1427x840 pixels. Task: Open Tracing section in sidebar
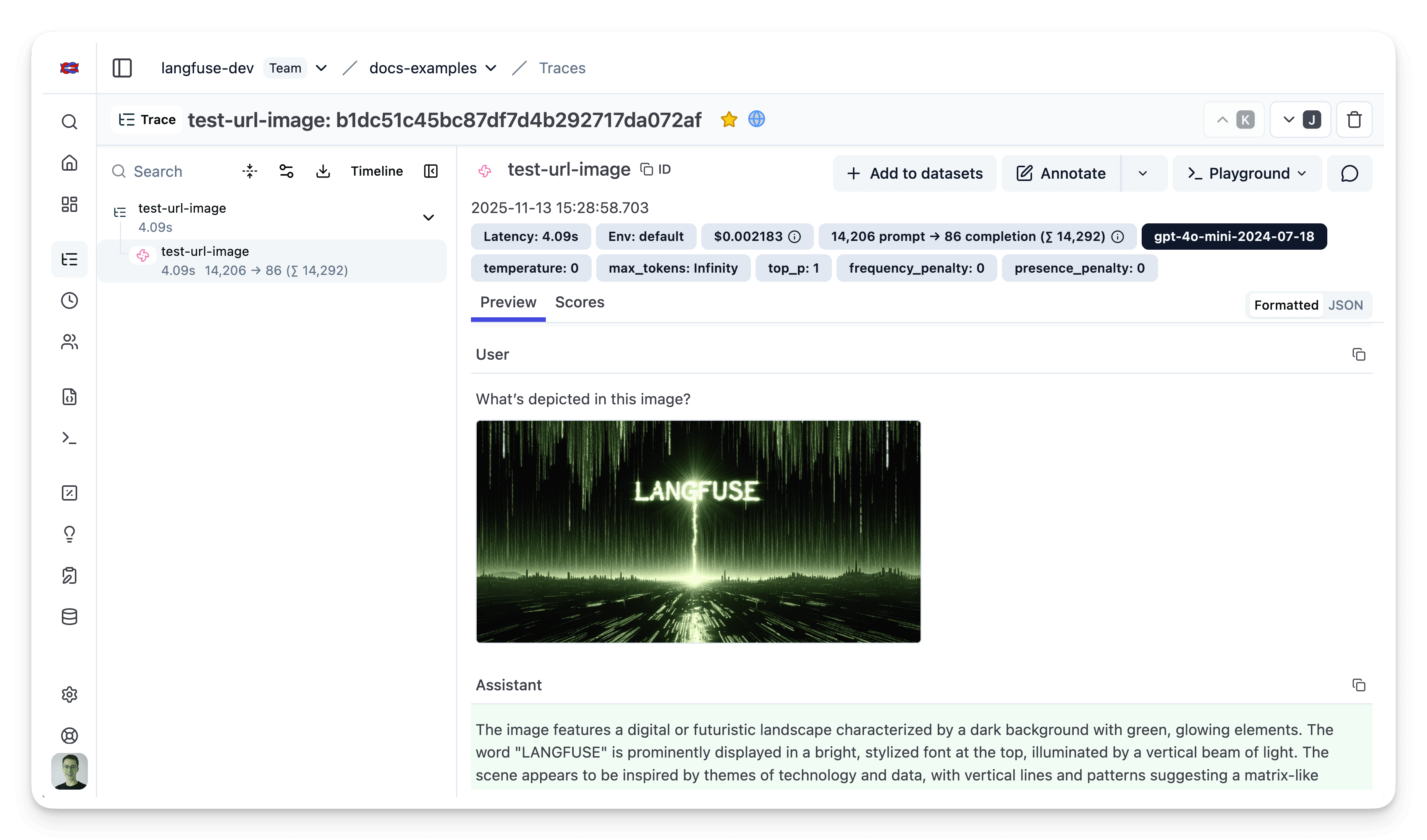click(70, 259)
